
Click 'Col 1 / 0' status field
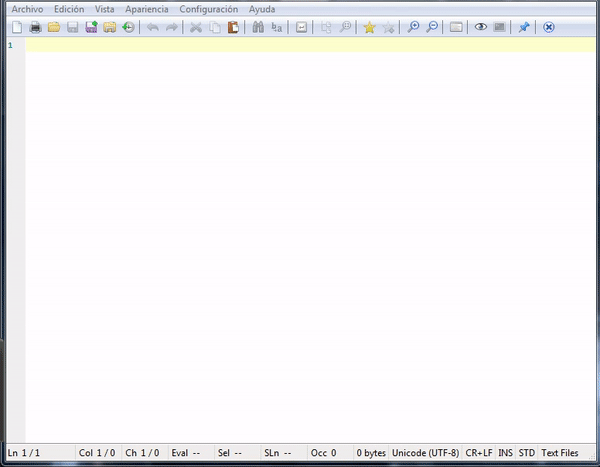pyautogui.click(x=98, y=453)
